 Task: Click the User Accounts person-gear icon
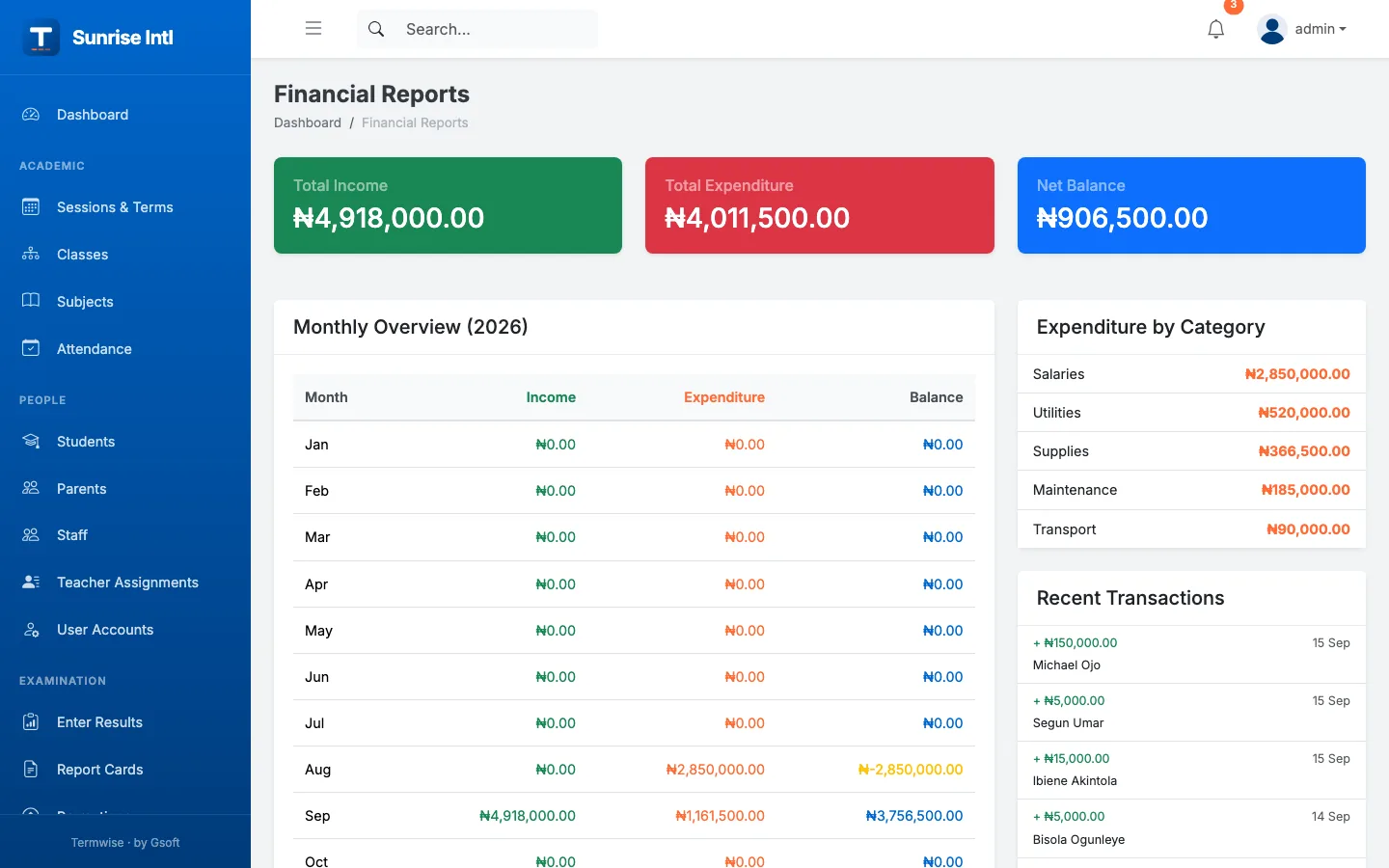tap(31, 629)
